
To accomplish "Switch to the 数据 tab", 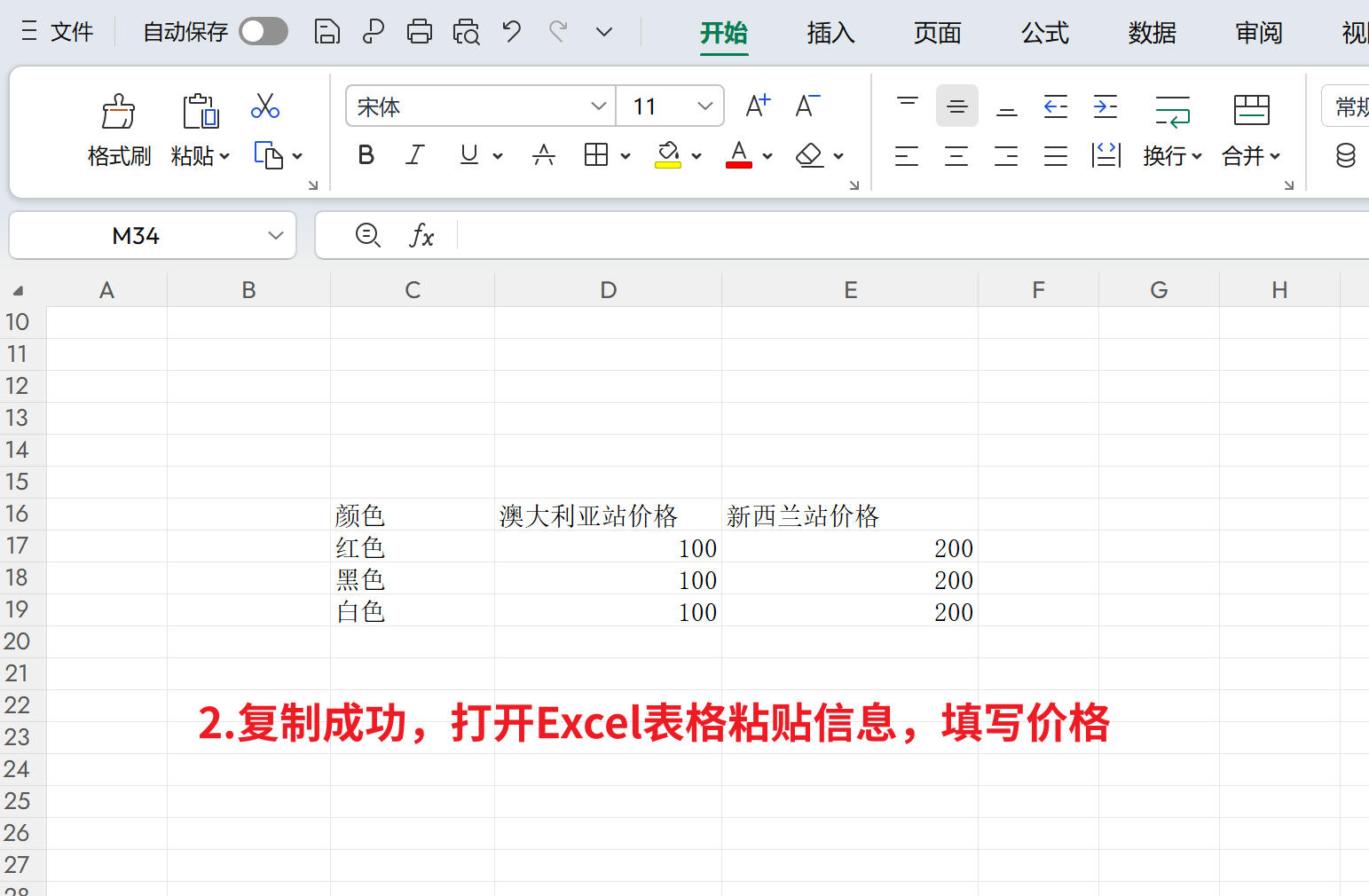I will pos(1153,33).
